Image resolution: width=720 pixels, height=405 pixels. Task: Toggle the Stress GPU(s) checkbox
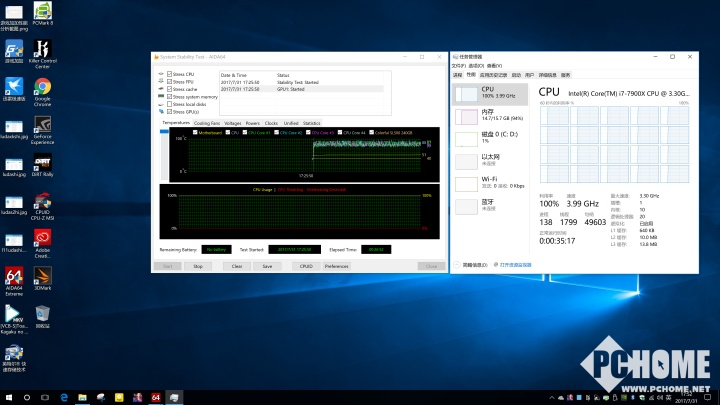coord(169,112)
